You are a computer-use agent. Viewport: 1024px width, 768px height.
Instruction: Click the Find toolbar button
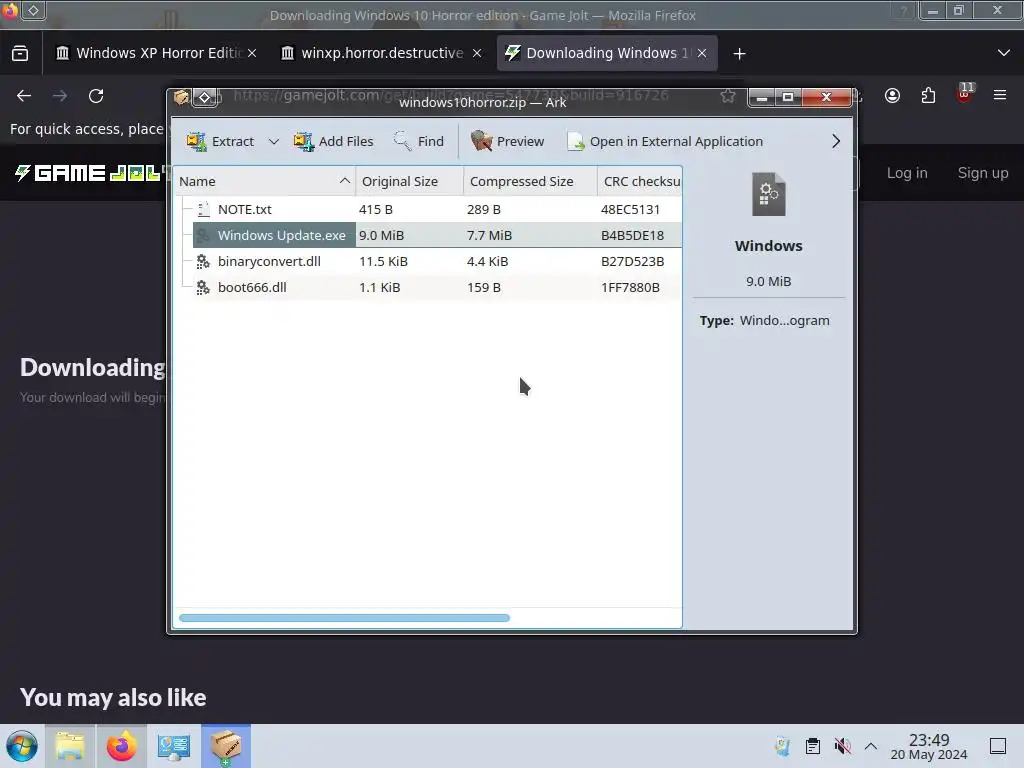(419, 141)
